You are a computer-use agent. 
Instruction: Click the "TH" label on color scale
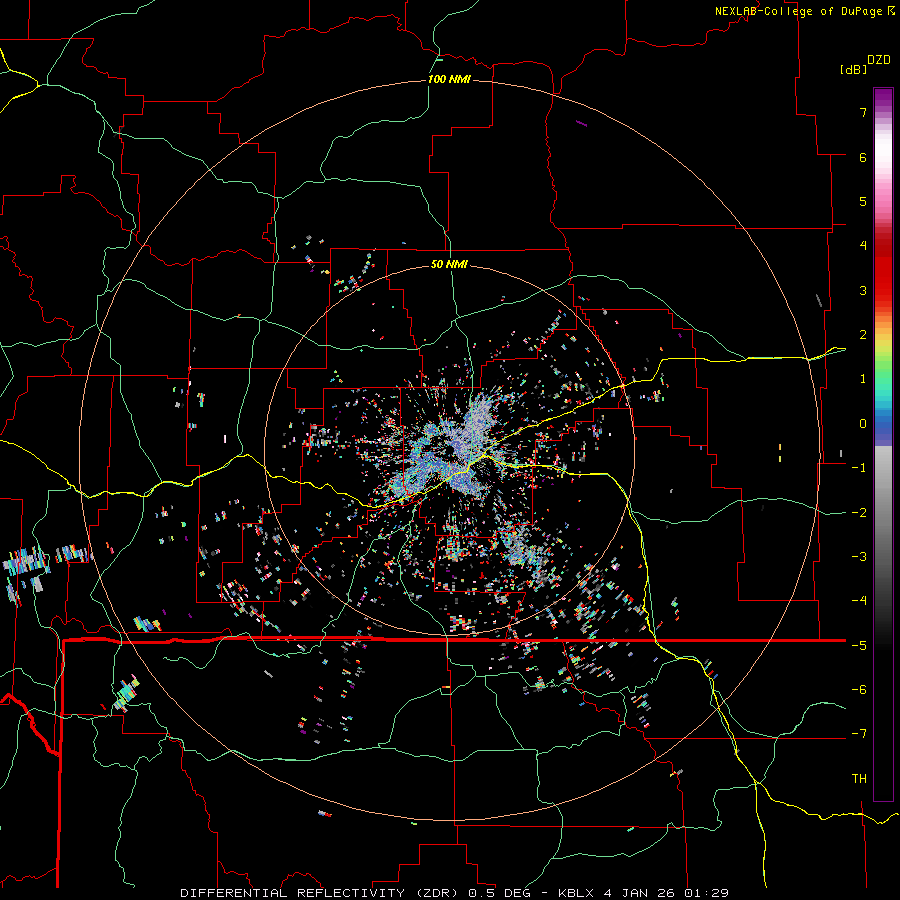point(859,779)
